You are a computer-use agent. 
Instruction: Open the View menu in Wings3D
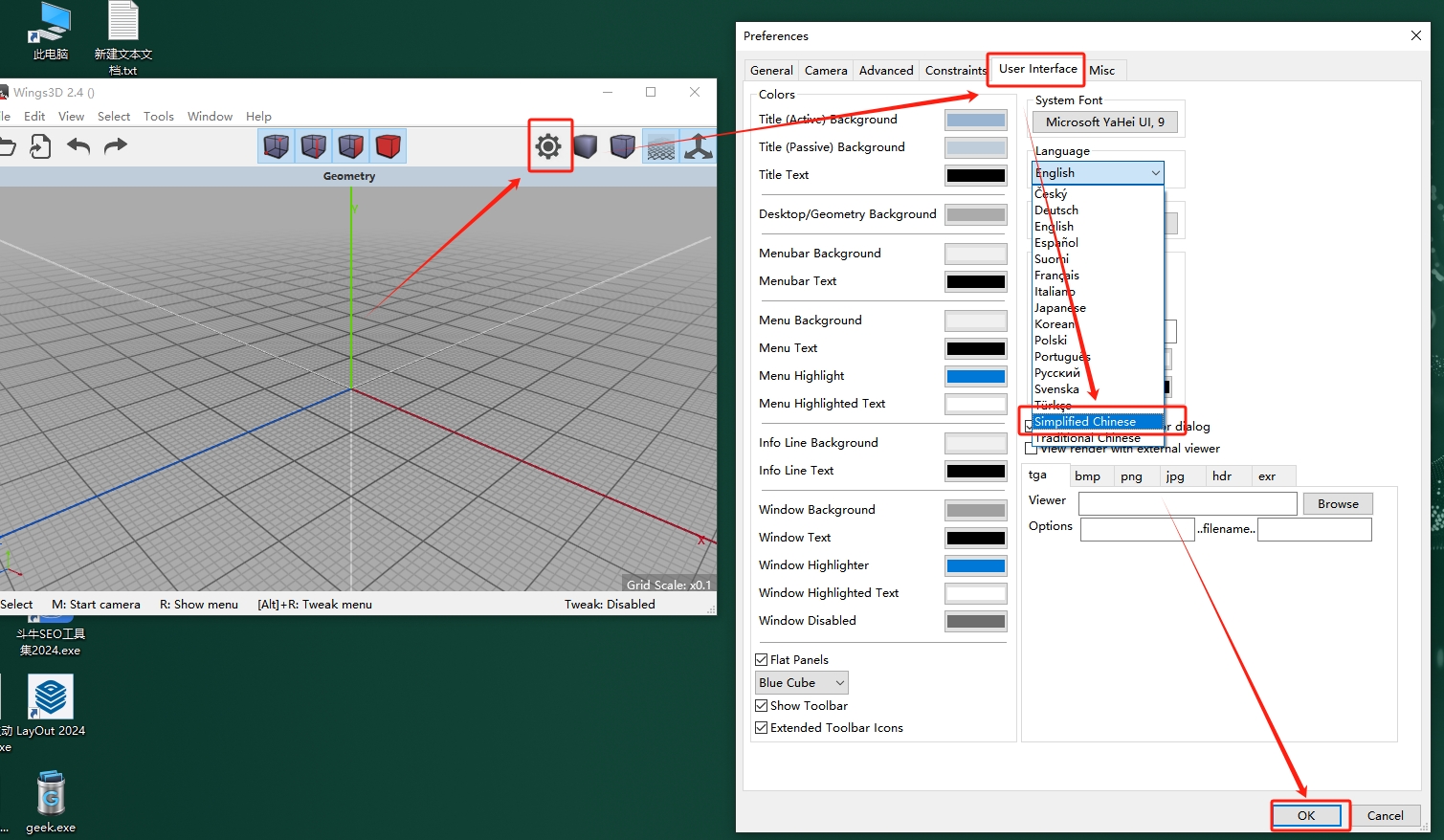click(x=71, y=117)
